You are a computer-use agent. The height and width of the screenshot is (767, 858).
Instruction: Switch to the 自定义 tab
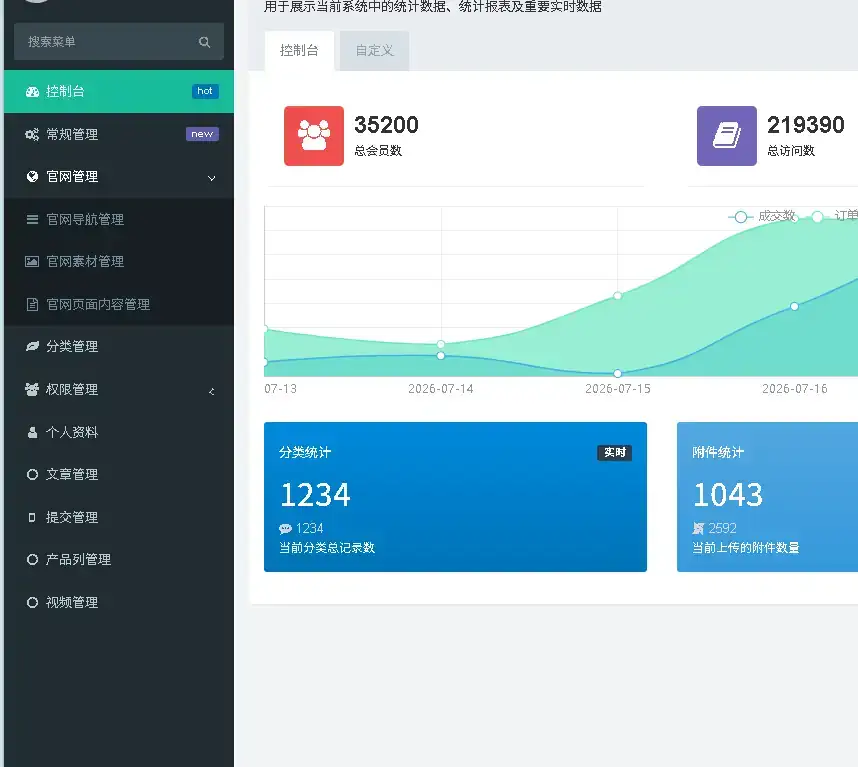374,51
